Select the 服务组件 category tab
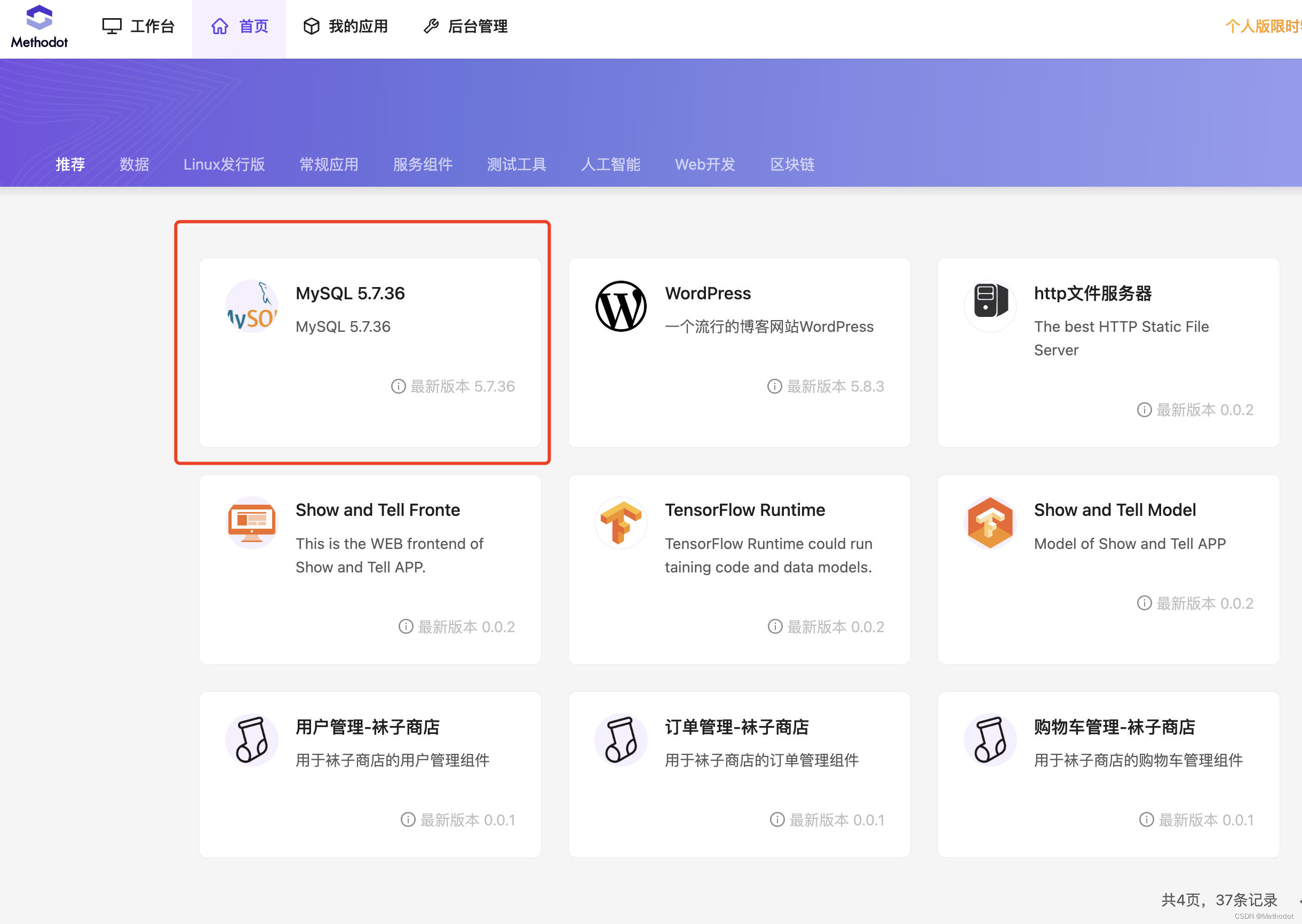 pyautogui.click(x=422, y=164)
